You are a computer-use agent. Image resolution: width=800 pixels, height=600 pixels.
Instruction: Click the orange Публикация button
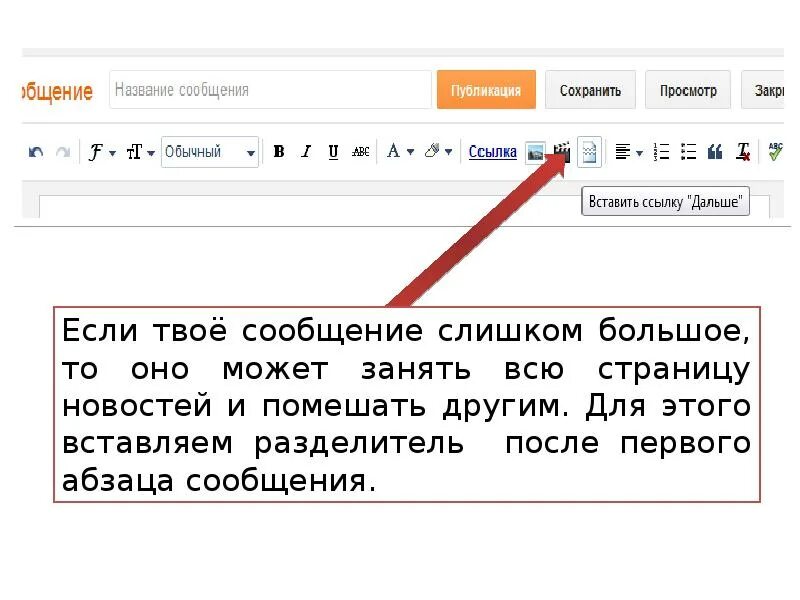[486, 90]
